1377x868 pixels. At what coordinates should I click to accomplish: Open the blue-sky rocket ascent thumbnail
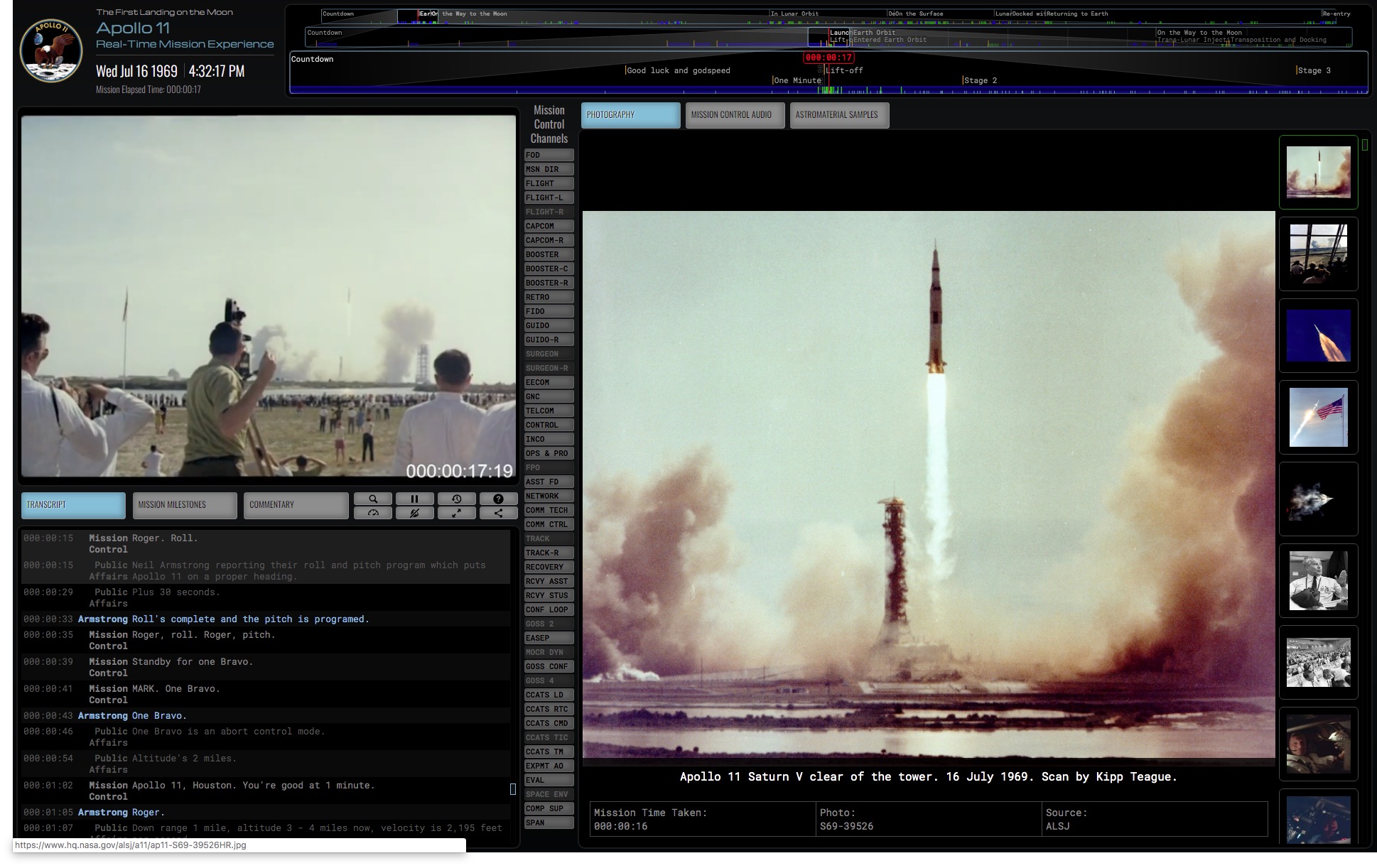(x=1319, y=335)
